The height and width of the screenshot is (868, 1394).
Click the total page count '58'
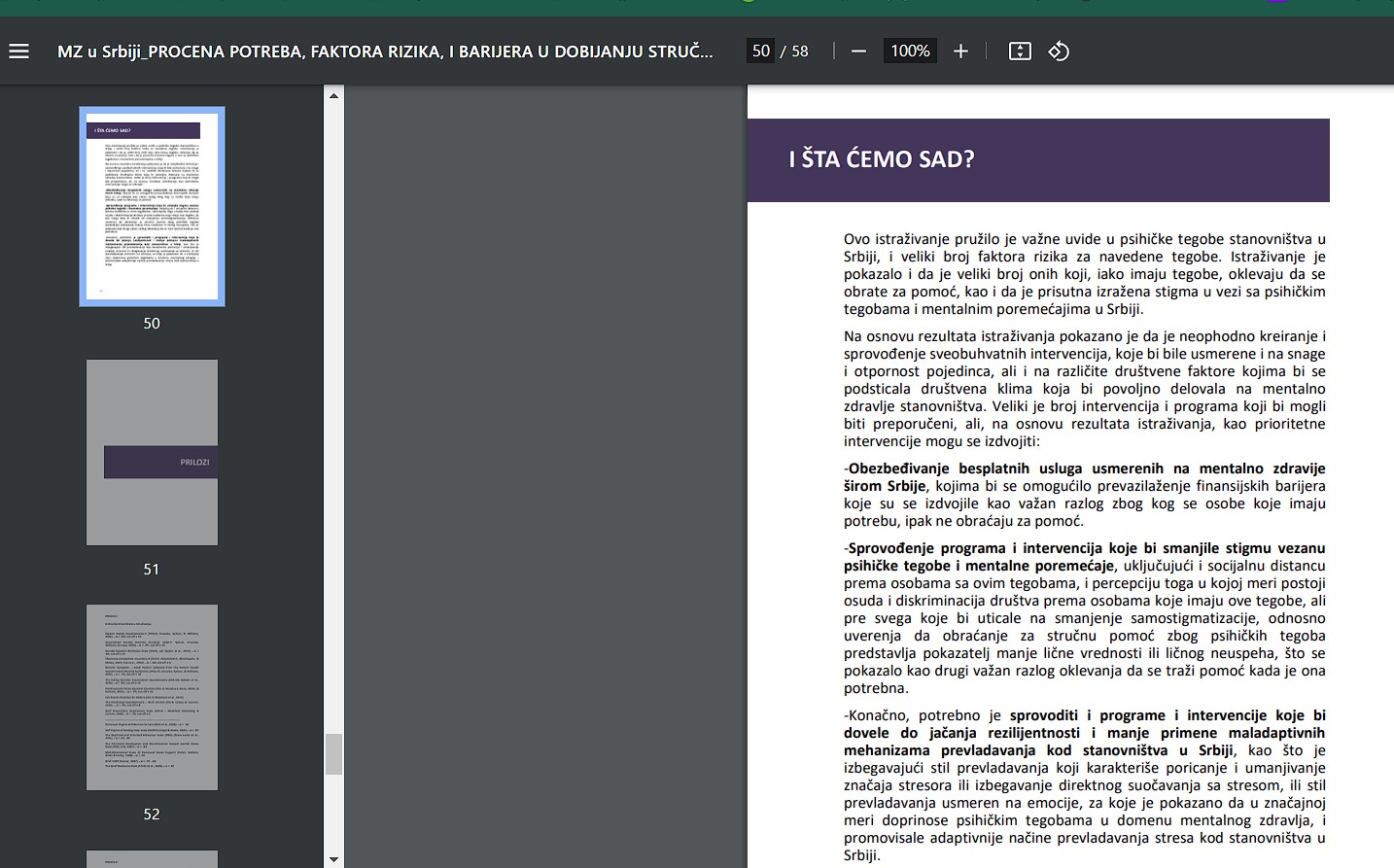[x=800, y=52]
